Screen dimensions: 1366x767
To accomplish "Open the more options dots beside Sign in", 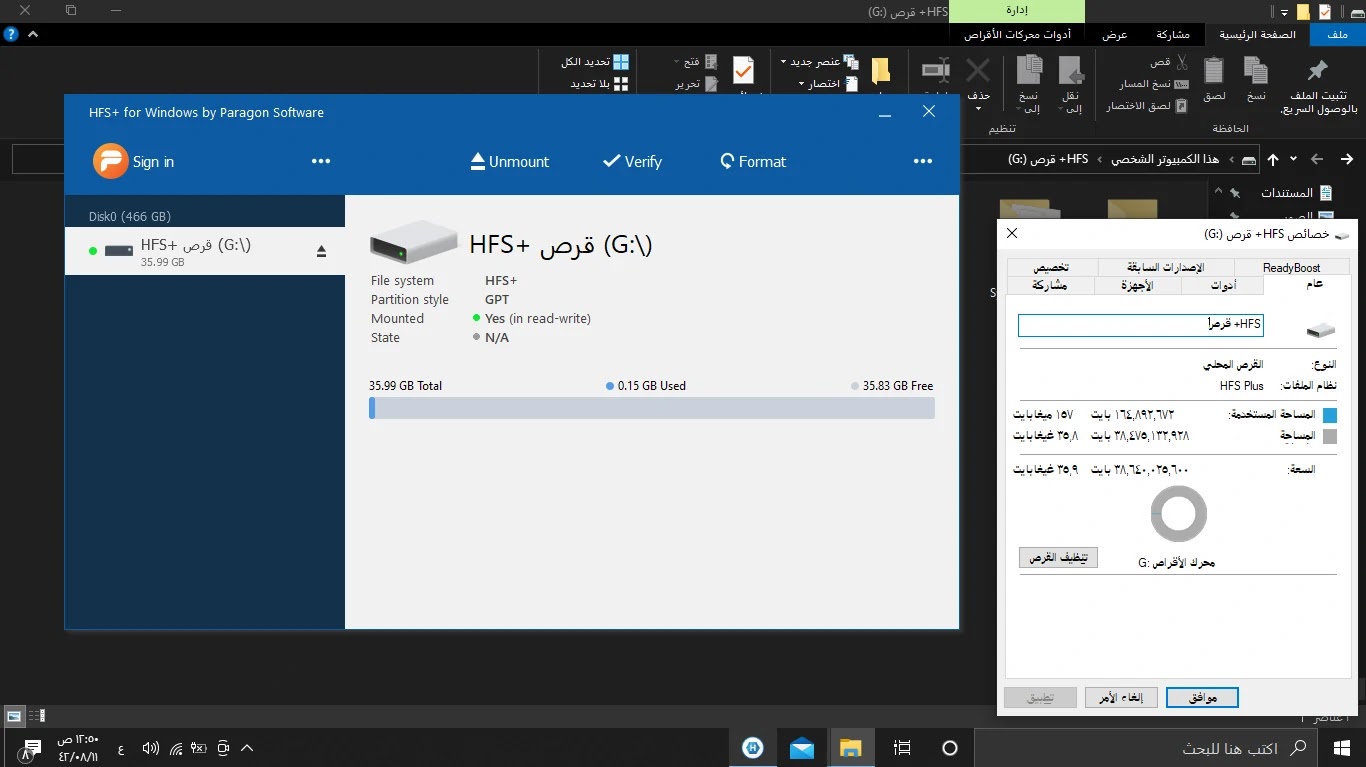I will coord(321,161).
